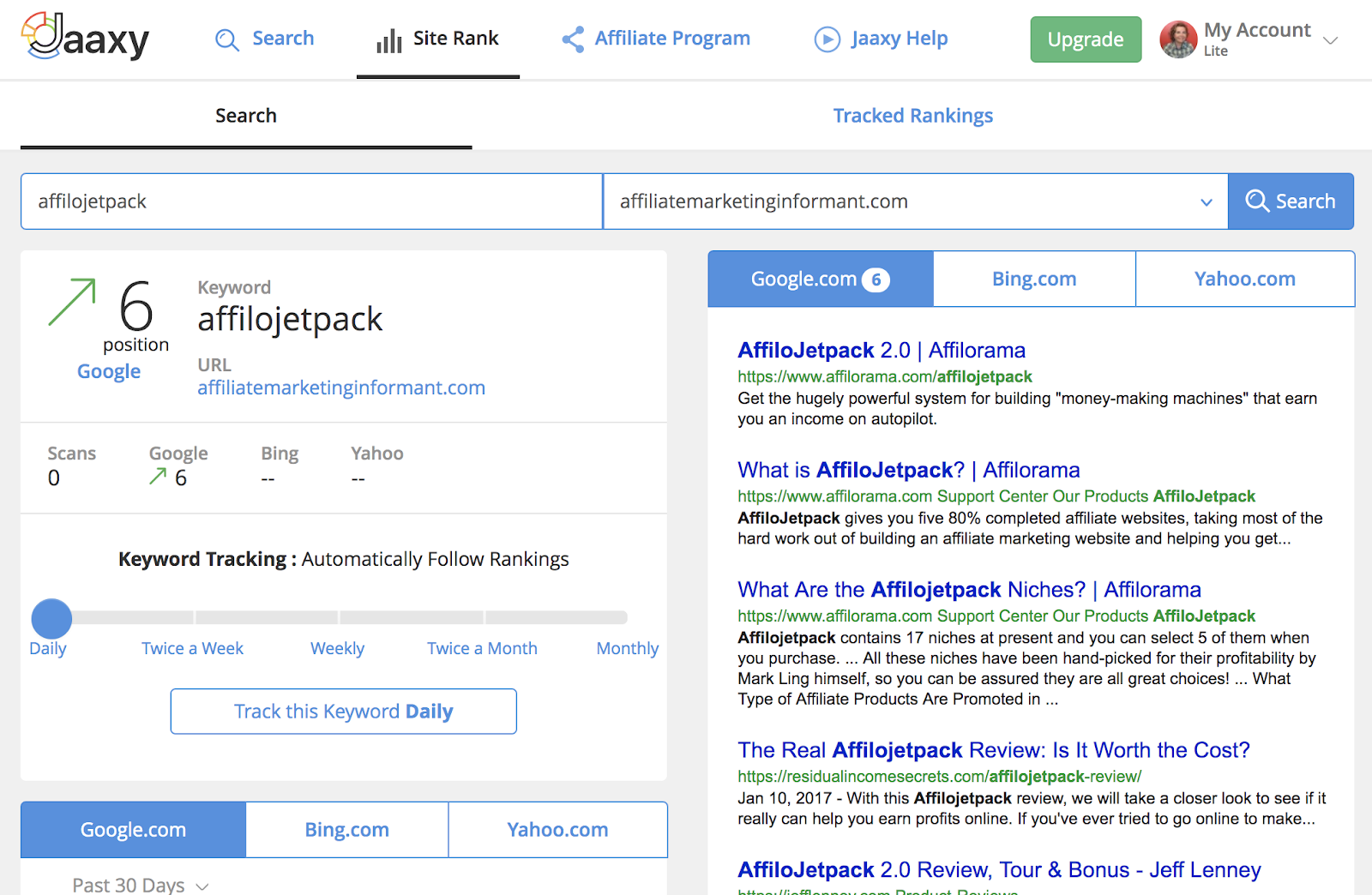Image resolution: width=1372 pixels, height=895 pixels.
Task: Click the Bing rank column label
Action: 280,454
